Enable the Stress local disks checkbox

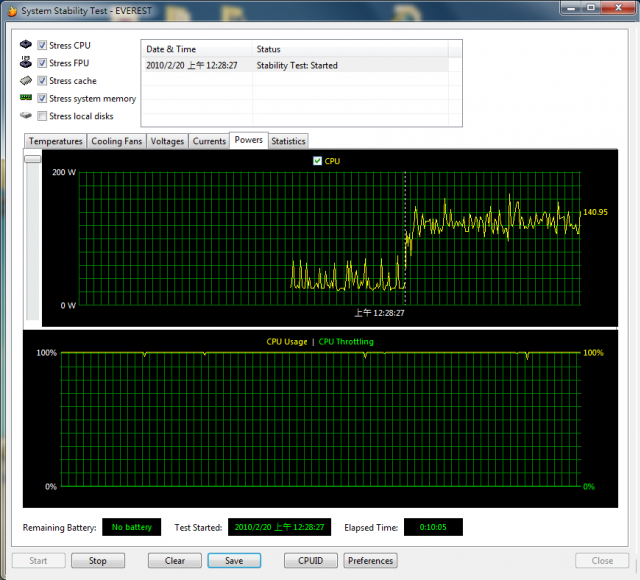point(42,116)
